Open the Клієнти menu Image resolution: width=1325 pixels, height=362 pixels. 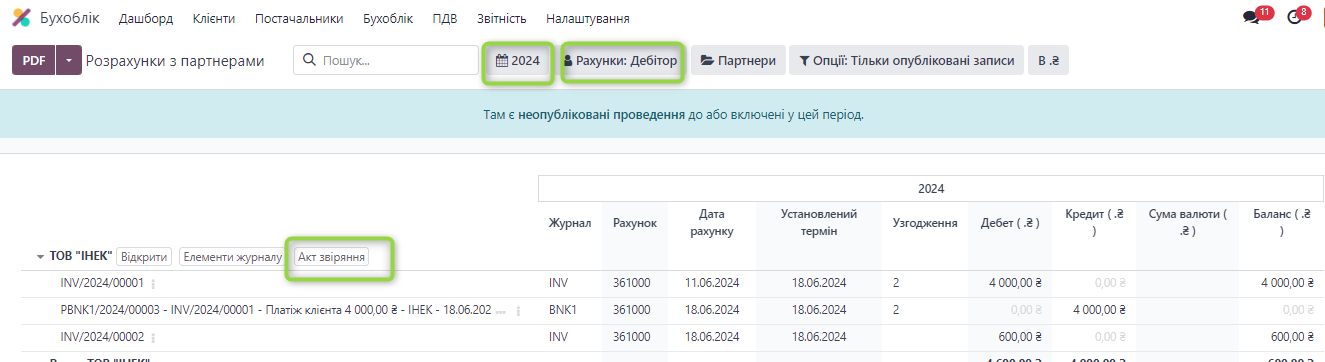[214, 19]
